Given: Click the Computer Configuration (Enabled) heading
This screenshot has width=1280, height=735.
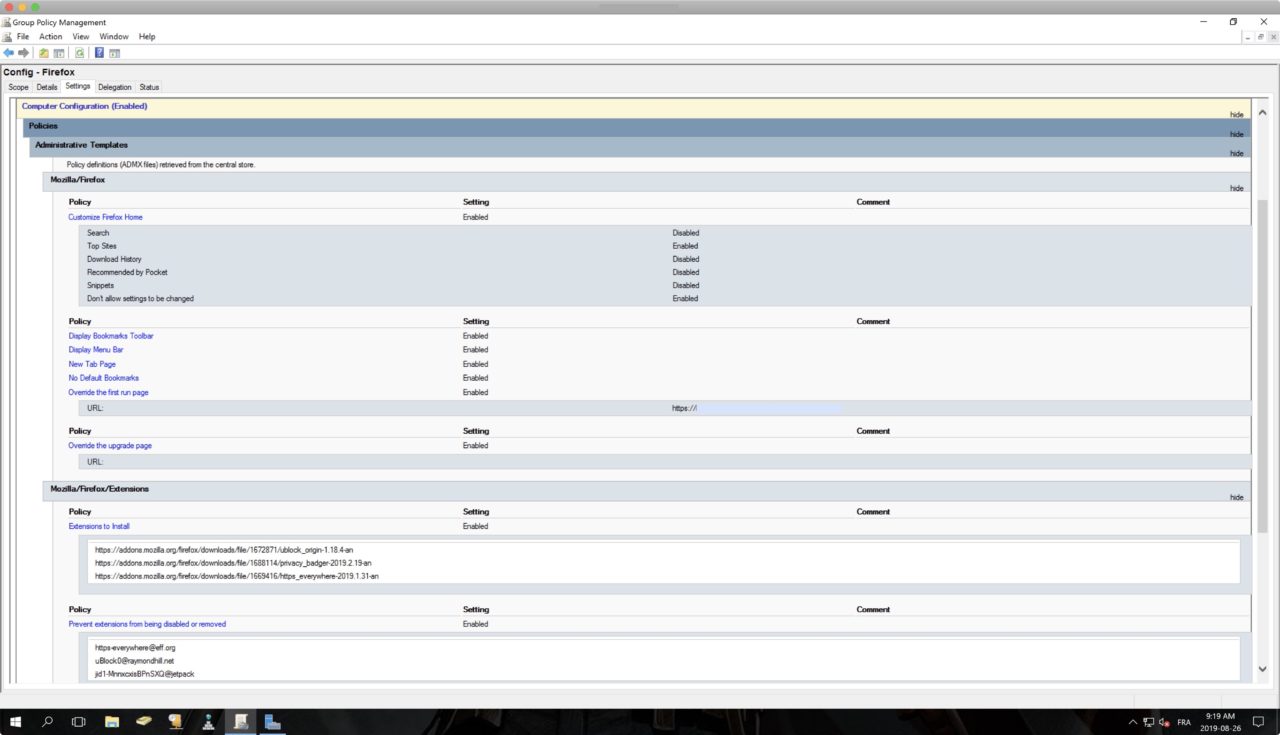Looking at the screenshot, I should pyautogui.click(x=84, y=106).
